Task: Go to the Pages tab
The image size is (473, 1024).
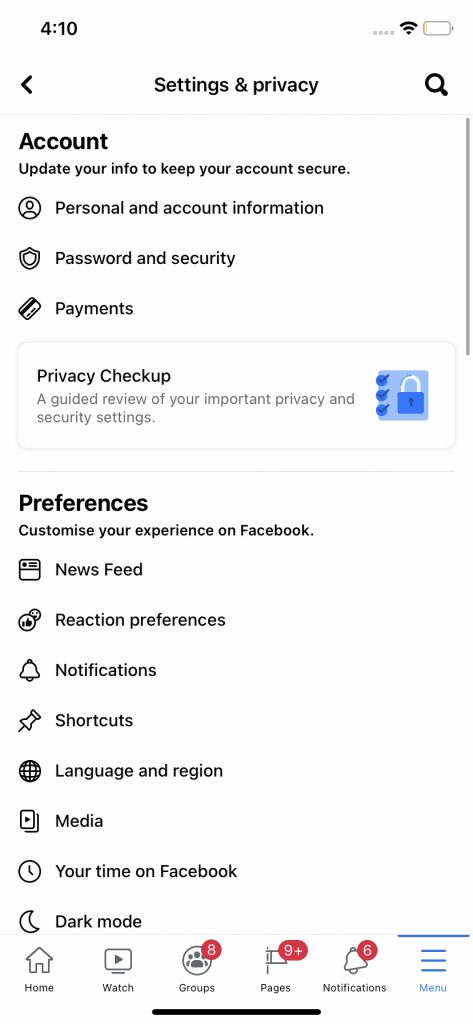Action: tap(276, 968)
